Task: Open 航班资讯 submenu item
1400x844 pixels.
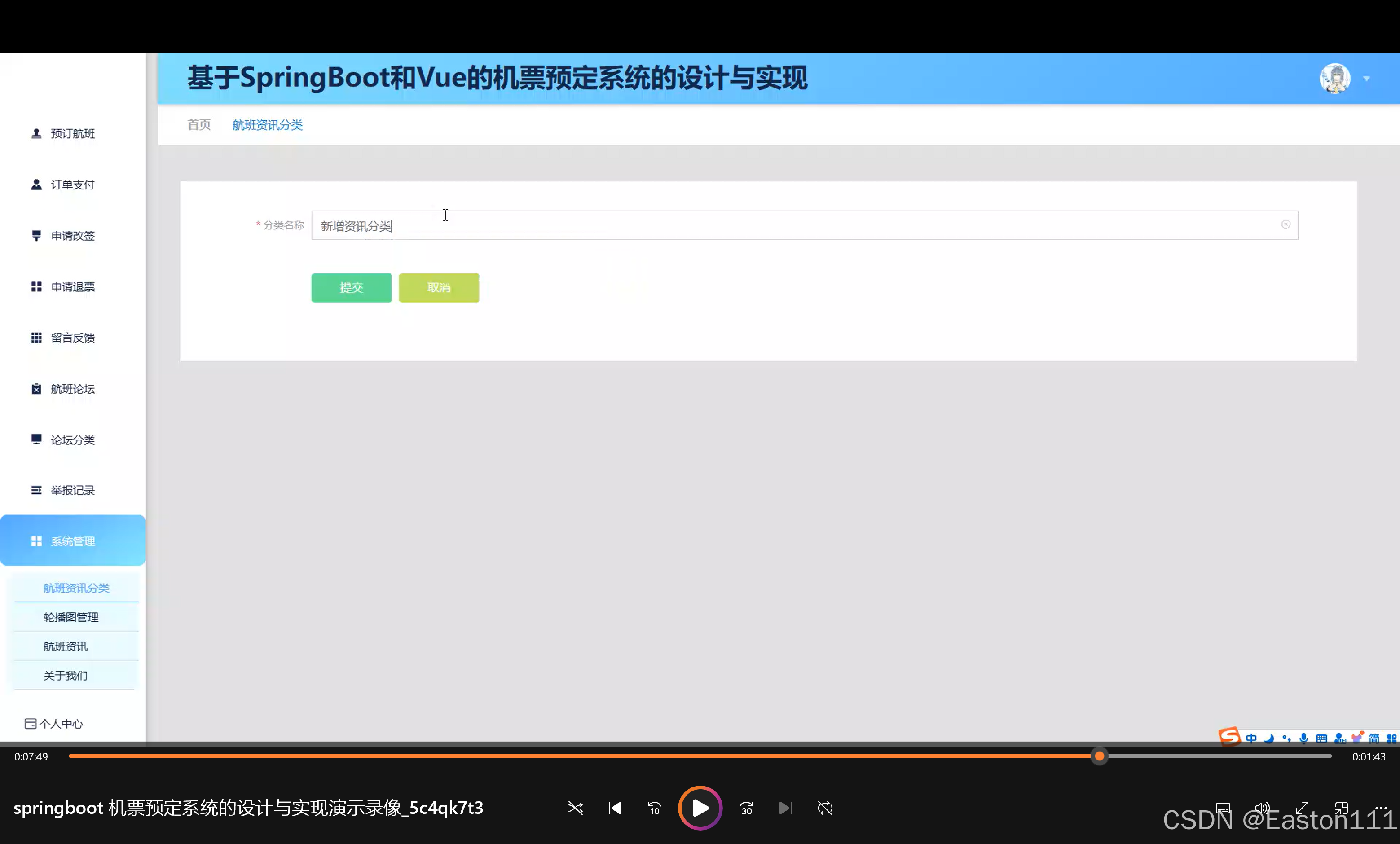Action: point(76,646)
